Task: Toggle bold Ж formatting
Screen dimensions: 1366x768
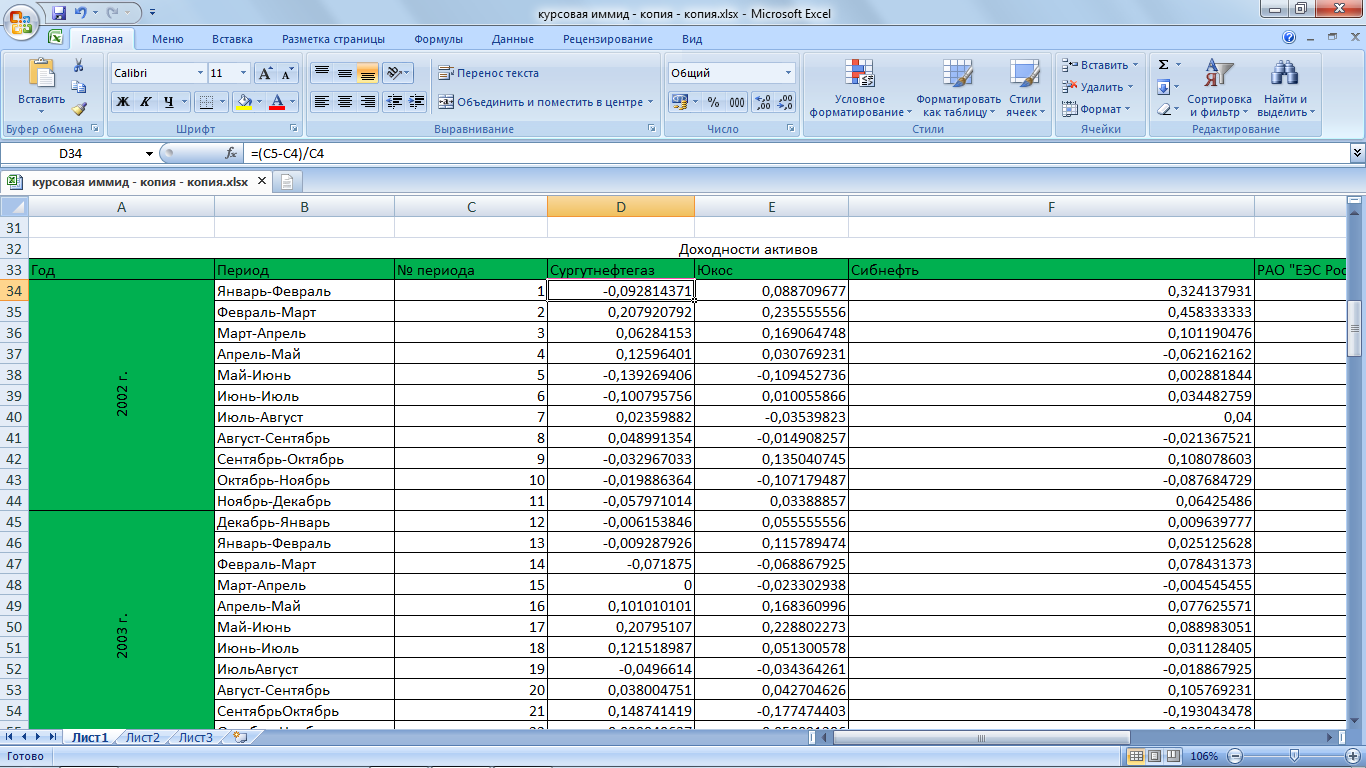Action: pyautogui.click(x=122, y=101)
